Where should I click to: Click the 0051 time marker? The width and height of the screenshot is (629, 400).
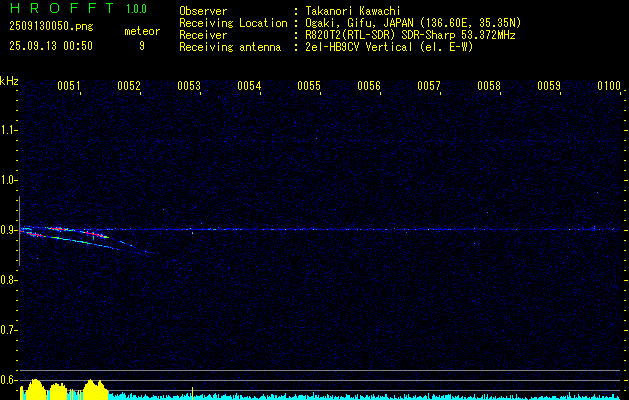click(x=69, y=86)
